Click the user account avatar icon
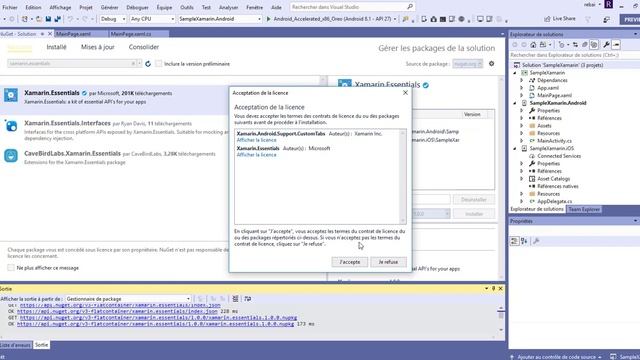640x360 pixels. (x=608, y=4)
